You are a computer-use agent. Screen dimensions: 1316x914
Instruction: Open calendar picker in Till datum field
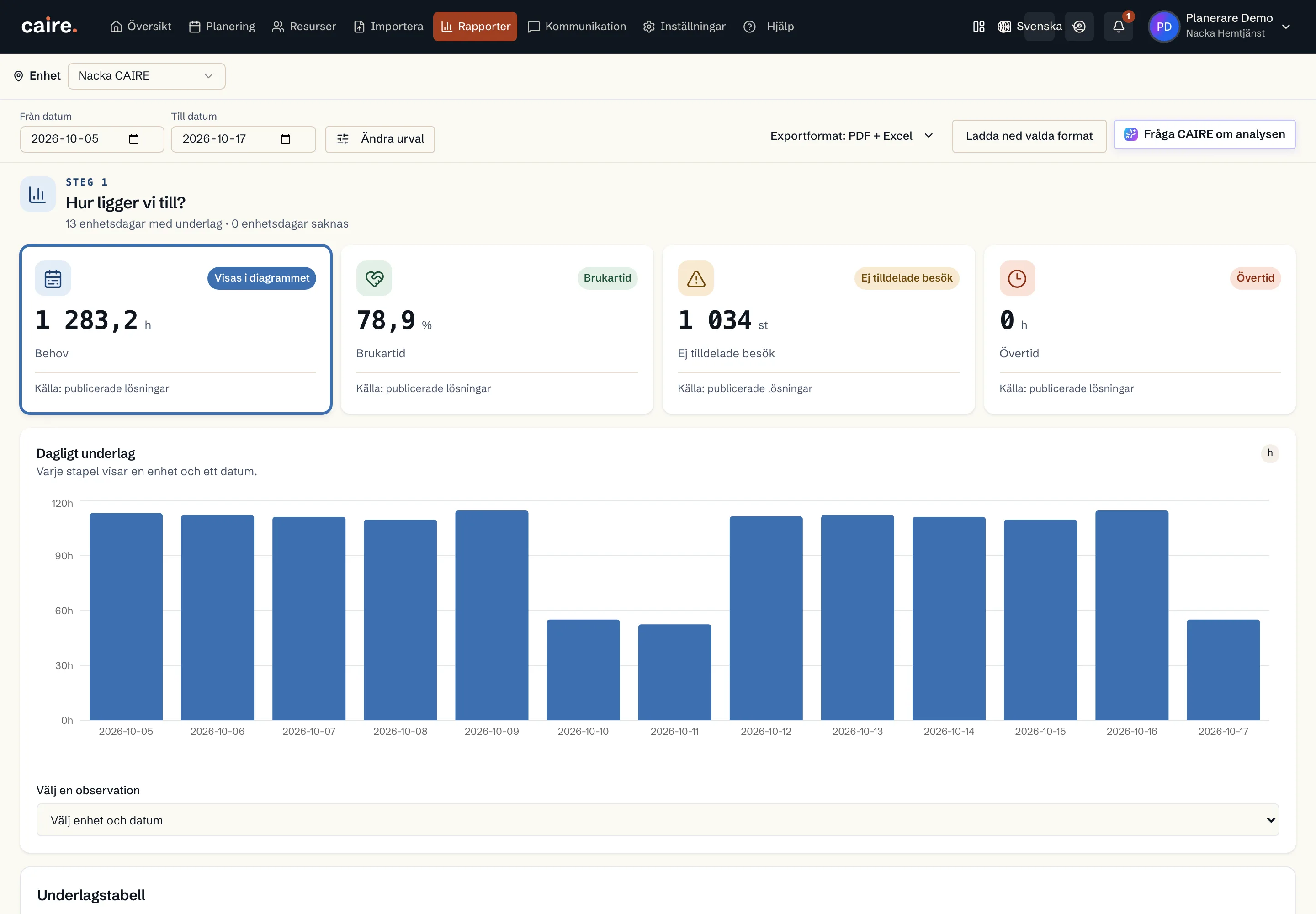[x=286, y=139]
